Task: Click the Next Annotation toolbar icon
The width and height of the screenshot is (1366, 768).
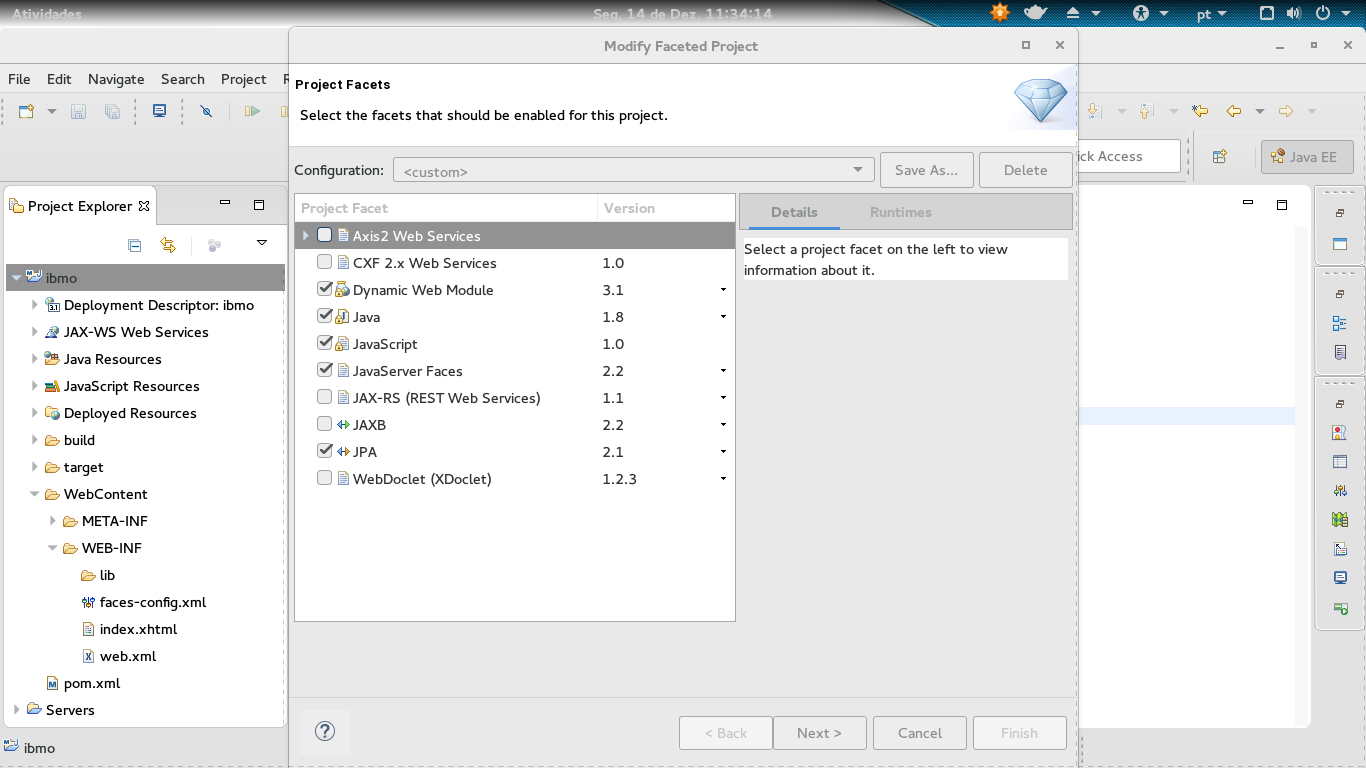Action: point(1094,111)
